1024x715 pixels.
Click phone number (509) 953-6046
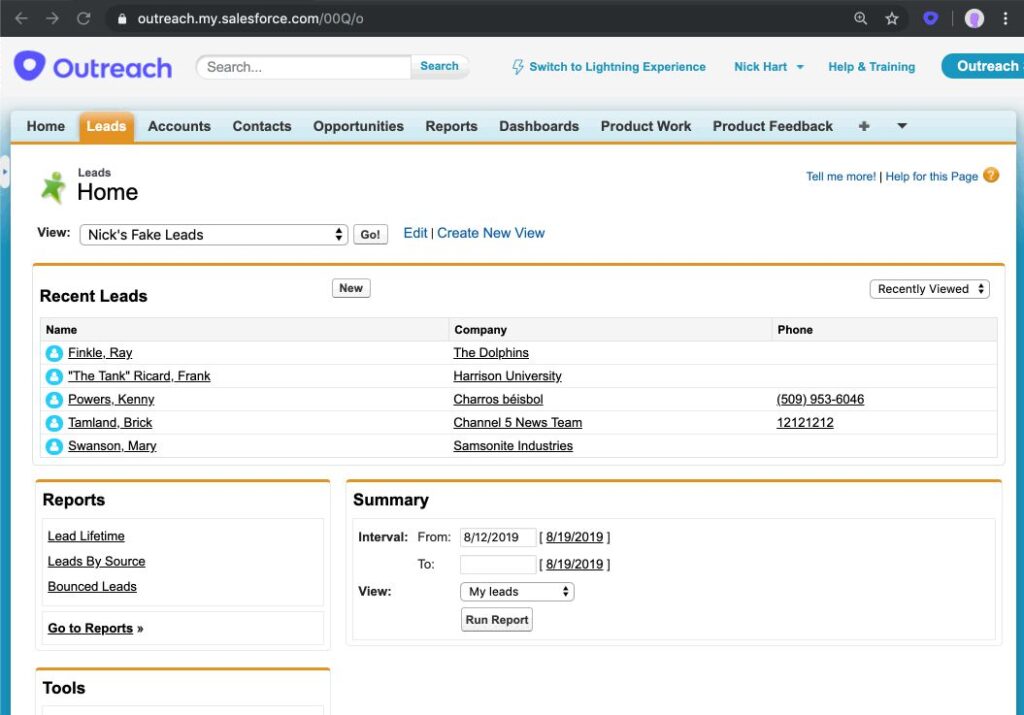coord(820,400)
